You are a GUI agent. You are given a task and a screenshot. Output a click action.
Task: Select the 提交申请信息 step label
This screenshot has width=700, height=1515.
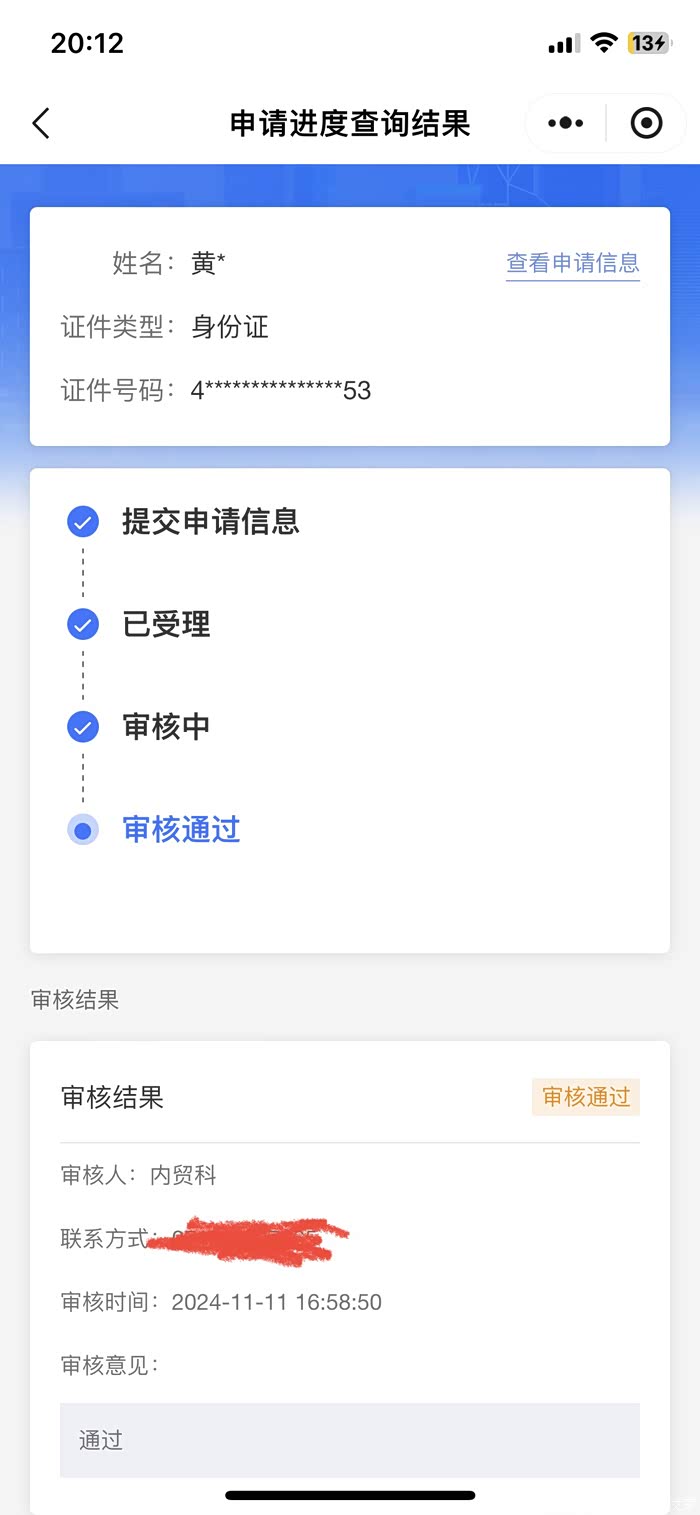point(211,521)
